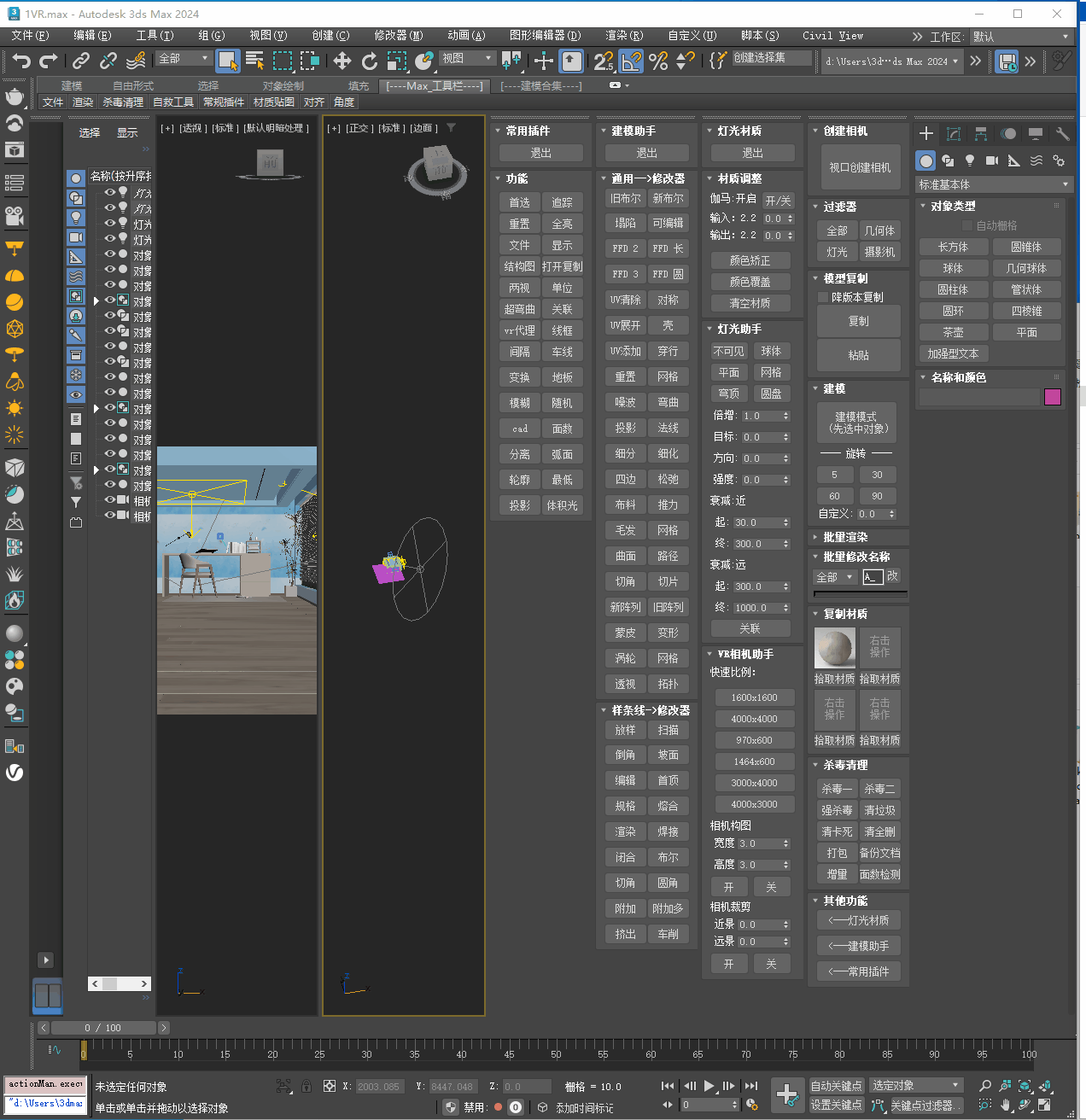Activate the Rotate tool in the toolbar
This screenshot has height=1120, width=1086.
point(369,61)
